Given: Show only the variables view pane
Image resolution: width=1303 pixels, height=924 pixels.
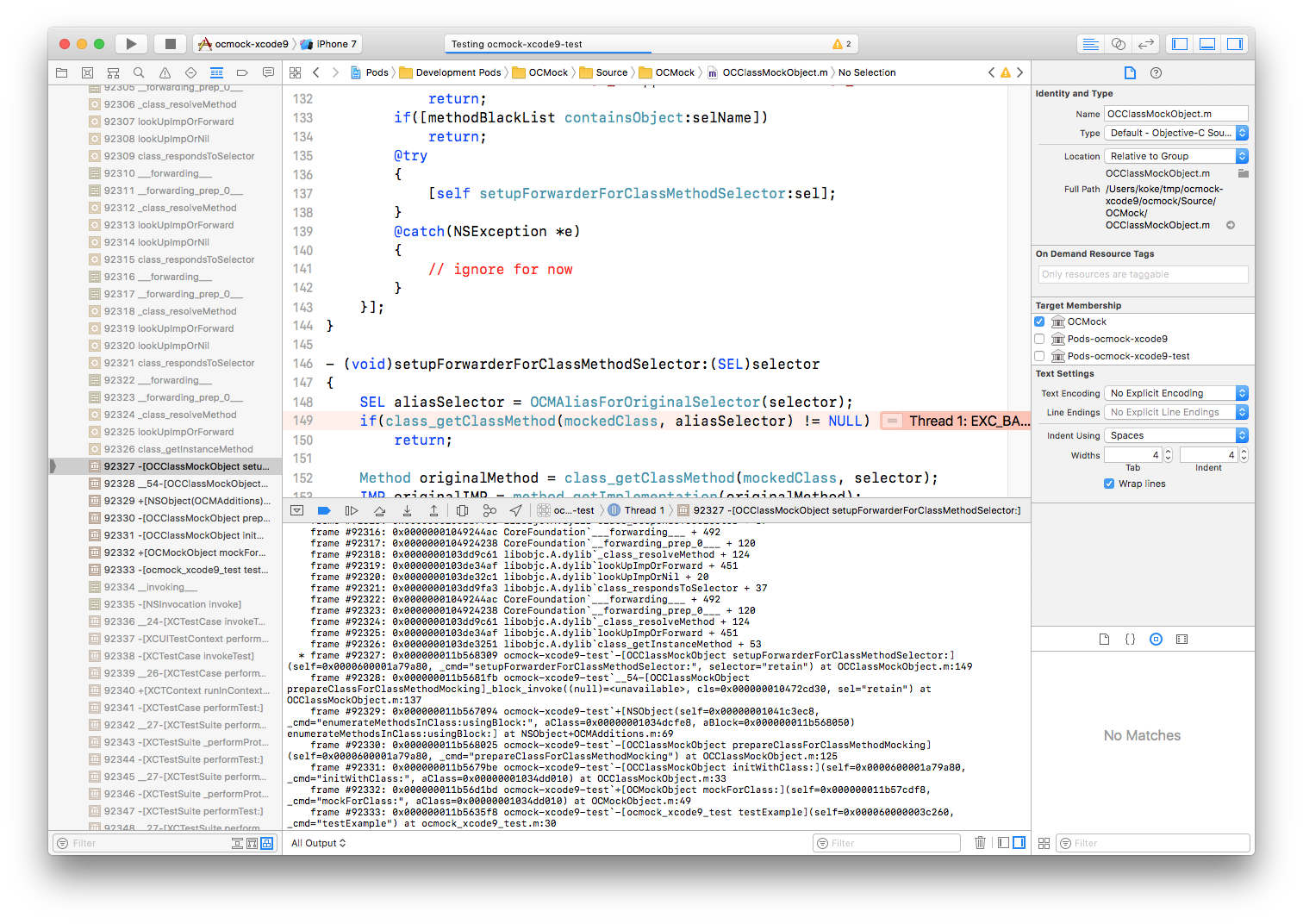Looking at the screenshot, I should click(1003, 843).
